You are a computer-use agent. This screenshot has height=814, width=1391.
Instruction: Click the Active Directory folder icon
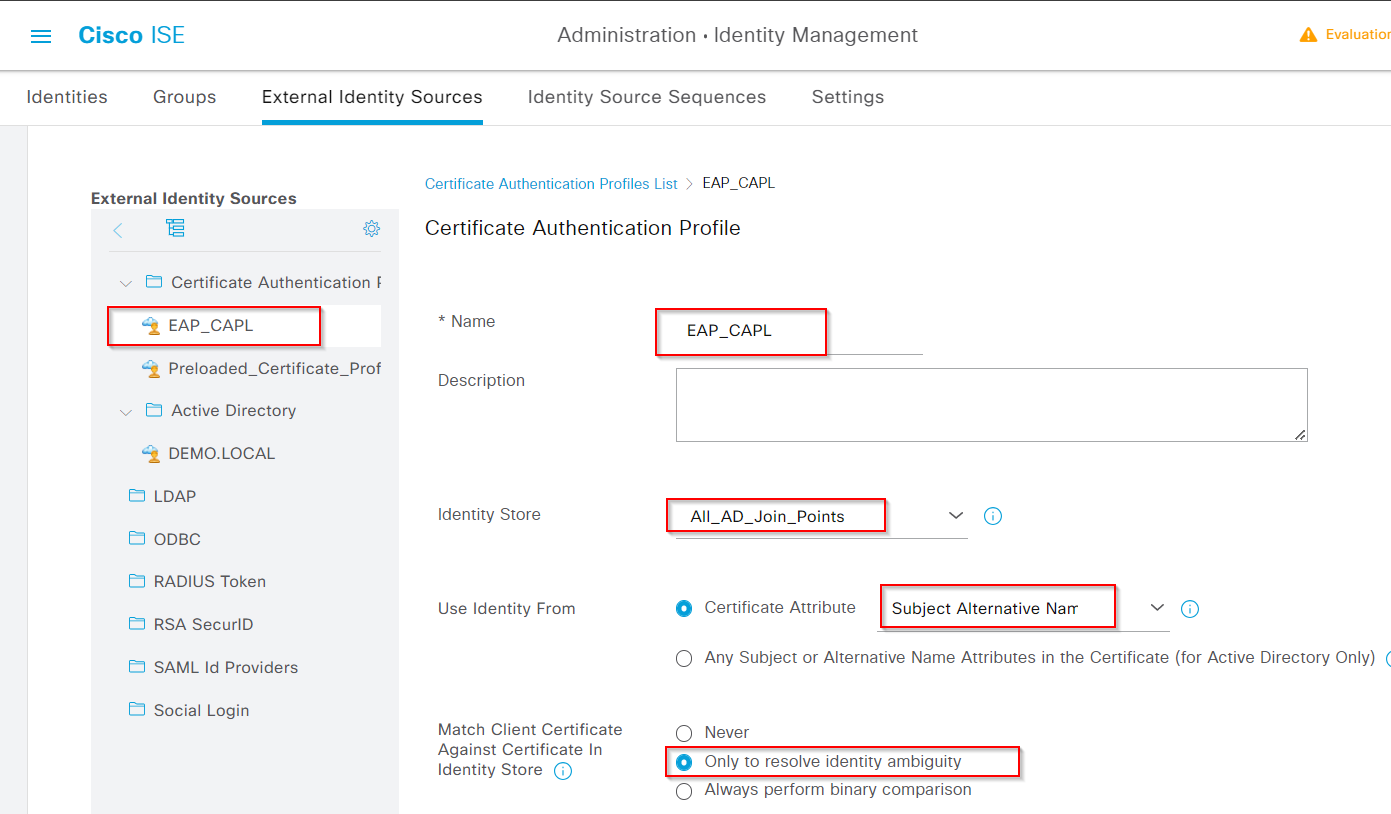(154, 410)
